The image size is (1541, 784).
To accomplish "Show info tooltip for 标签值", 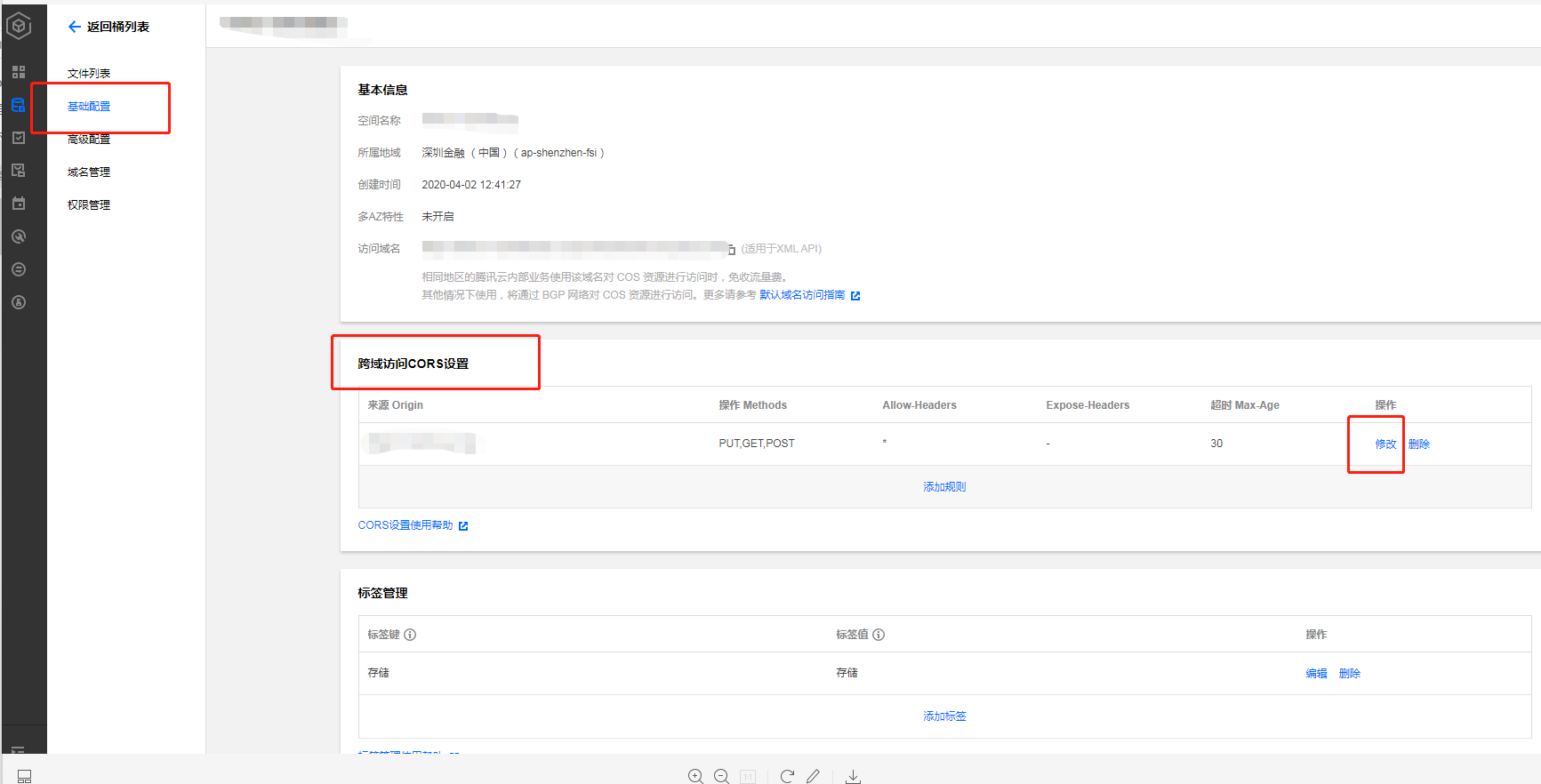I will click(879, 635).
